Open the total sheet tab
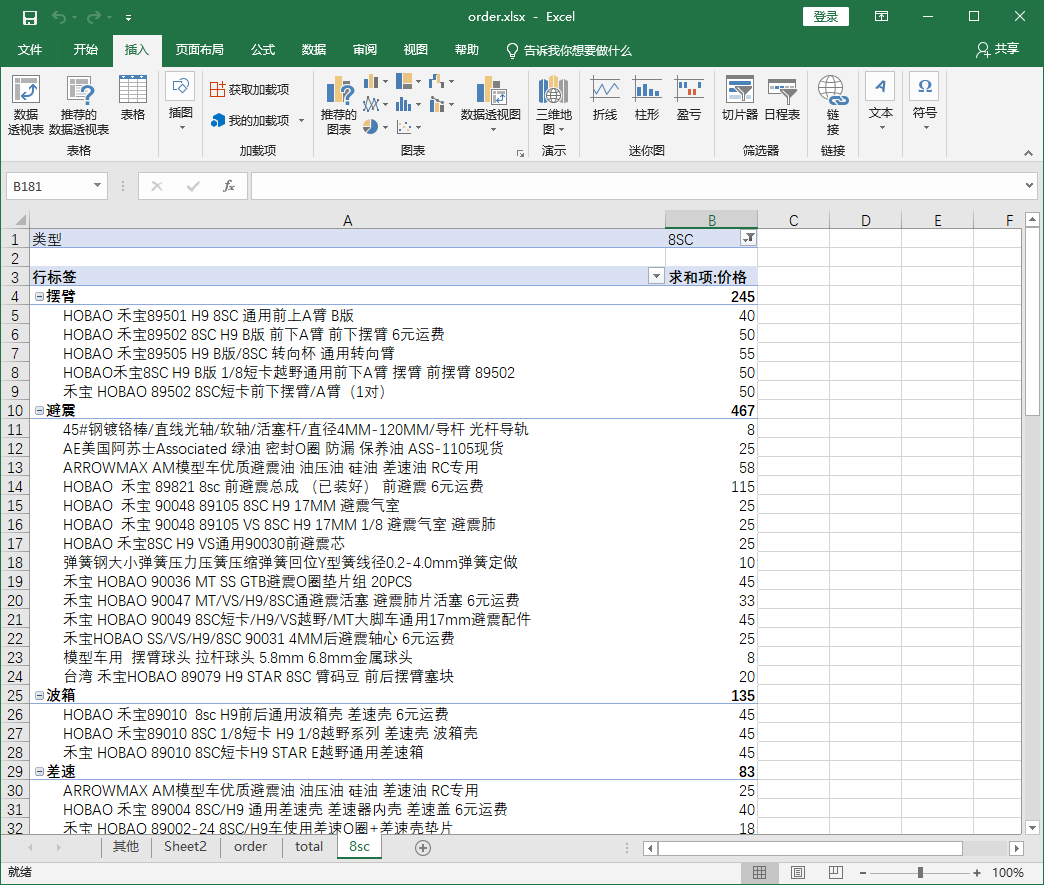Image resolution: width=1044 pixels, height=885 pixels. click(x=309, y=846)
